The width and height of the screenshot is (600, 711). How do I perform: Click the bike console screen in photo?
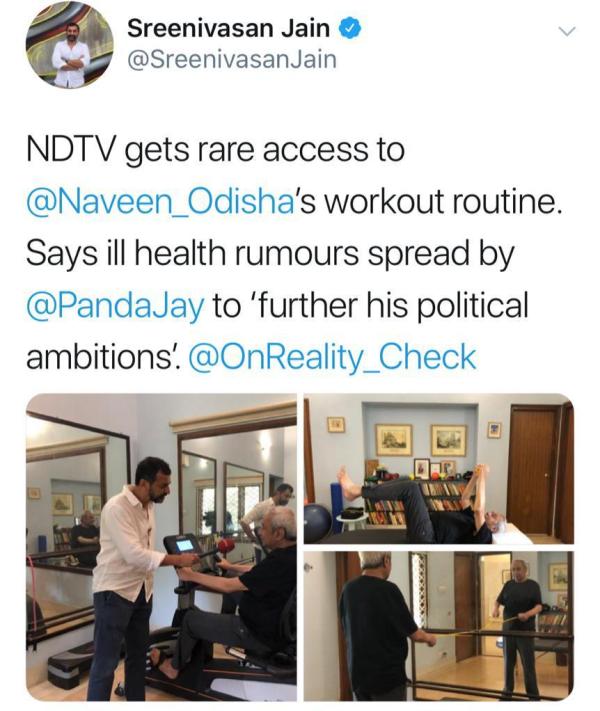tap(185, 545)
